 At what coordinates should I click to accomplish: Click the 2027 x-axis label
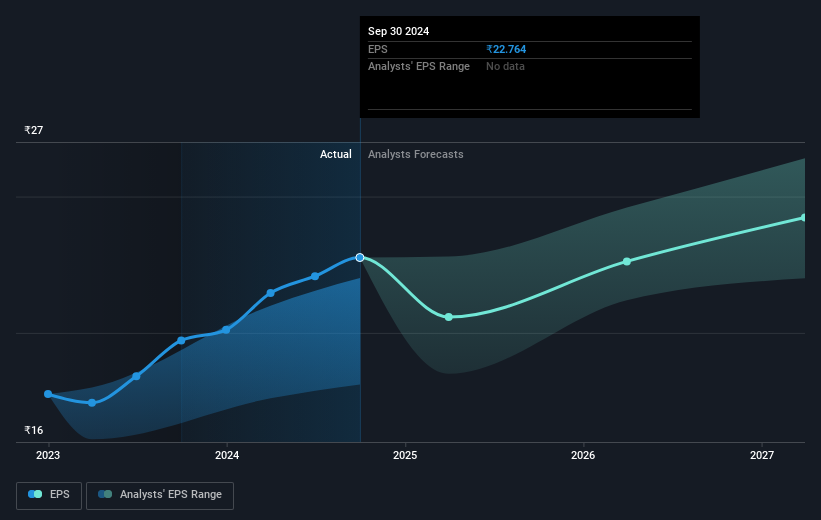pyautogui.click(x=762, y=455)
